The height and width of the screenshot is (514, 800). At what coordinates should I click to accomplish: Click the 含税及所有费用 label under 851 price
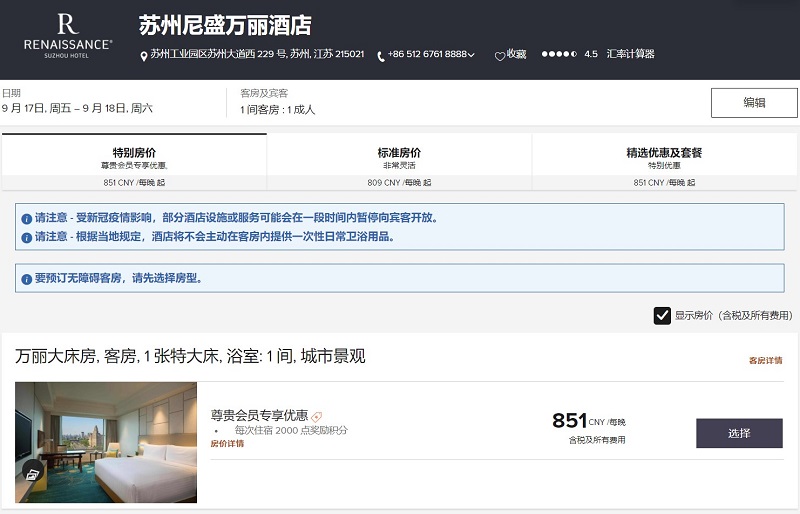(597, 440)
